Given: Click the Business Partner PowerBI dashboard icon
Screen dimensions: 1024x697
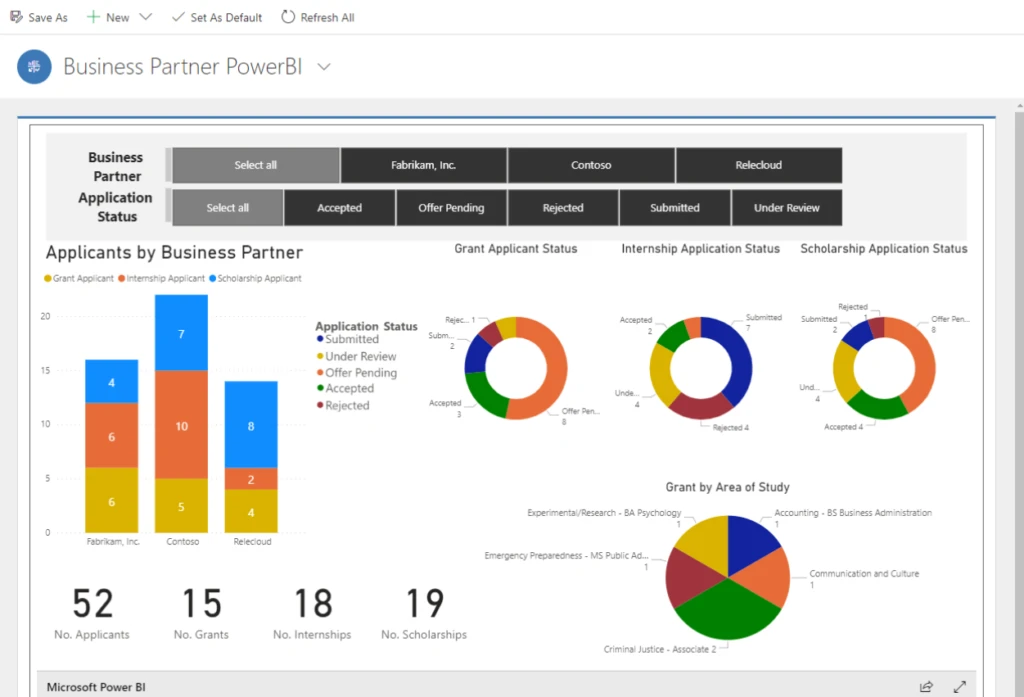Looking at the screenshot, I should tap(33, 66).
